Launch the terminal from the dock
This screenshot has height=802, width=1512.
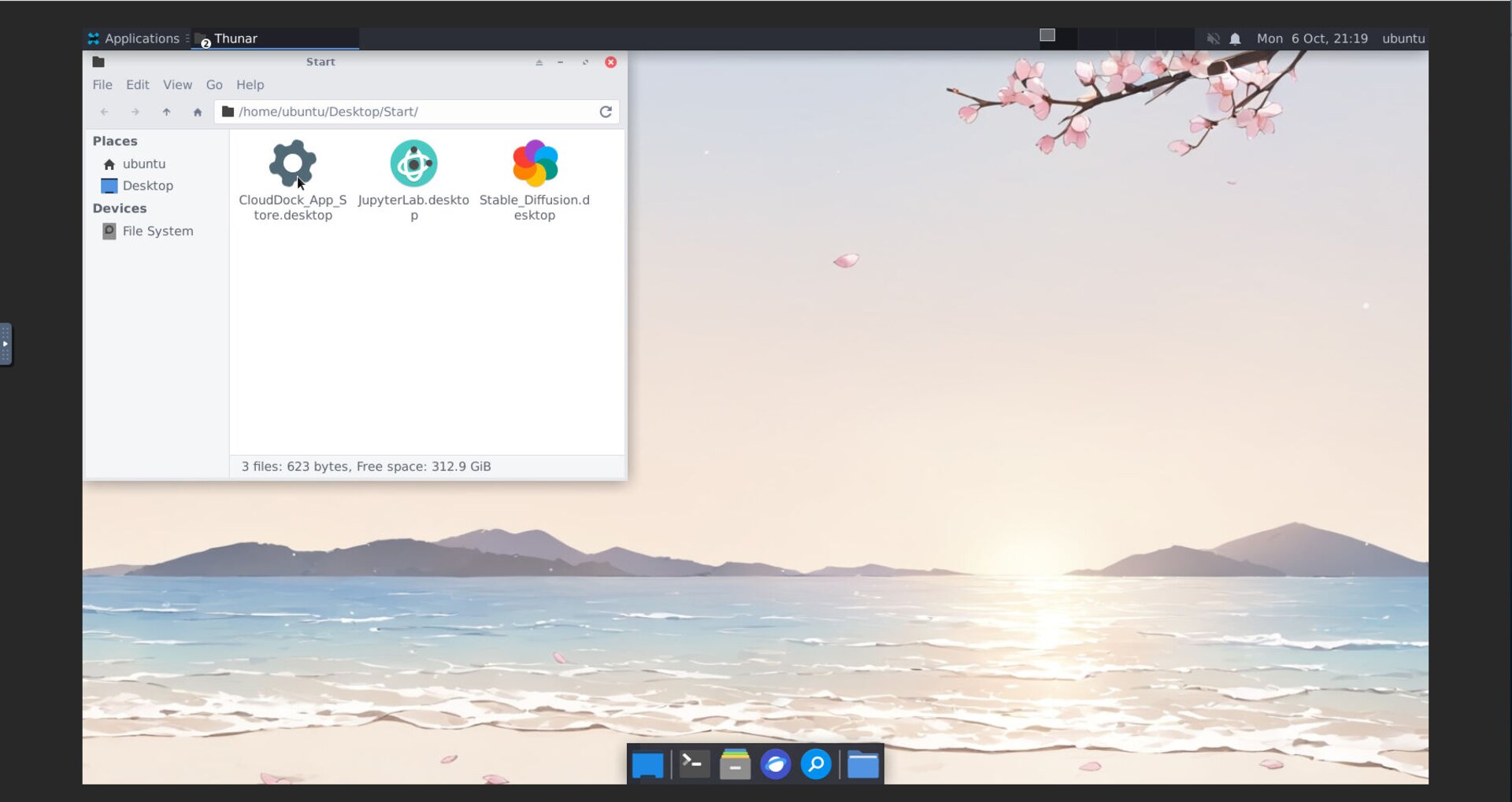694,764
